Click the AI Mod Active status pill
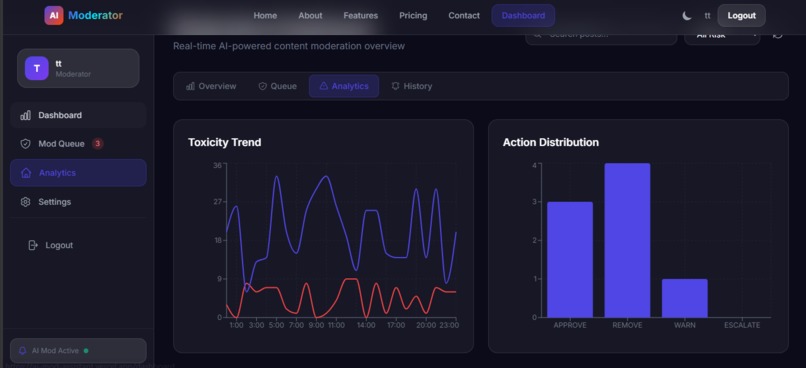The height and width of the screenshot is (368, 806). pos(78,351)
